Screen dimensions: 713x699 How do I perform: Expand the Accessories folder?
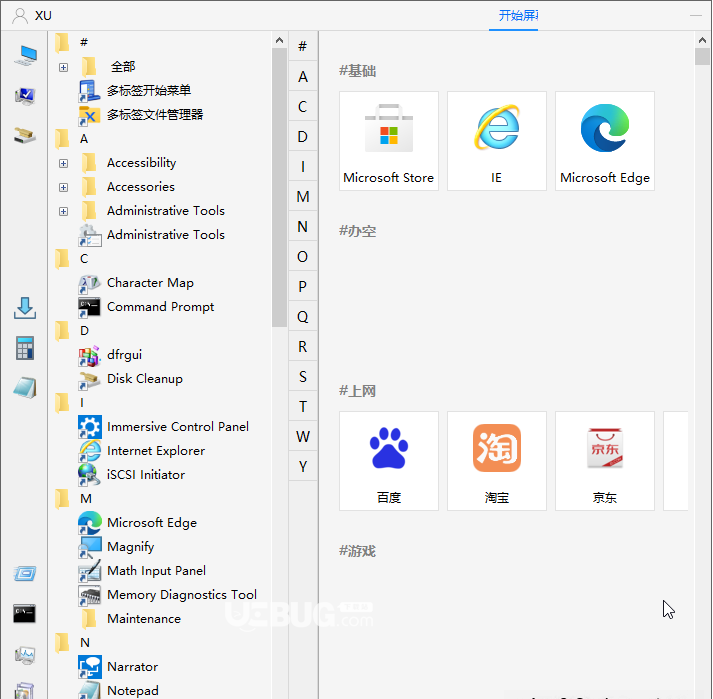point(64,187)
